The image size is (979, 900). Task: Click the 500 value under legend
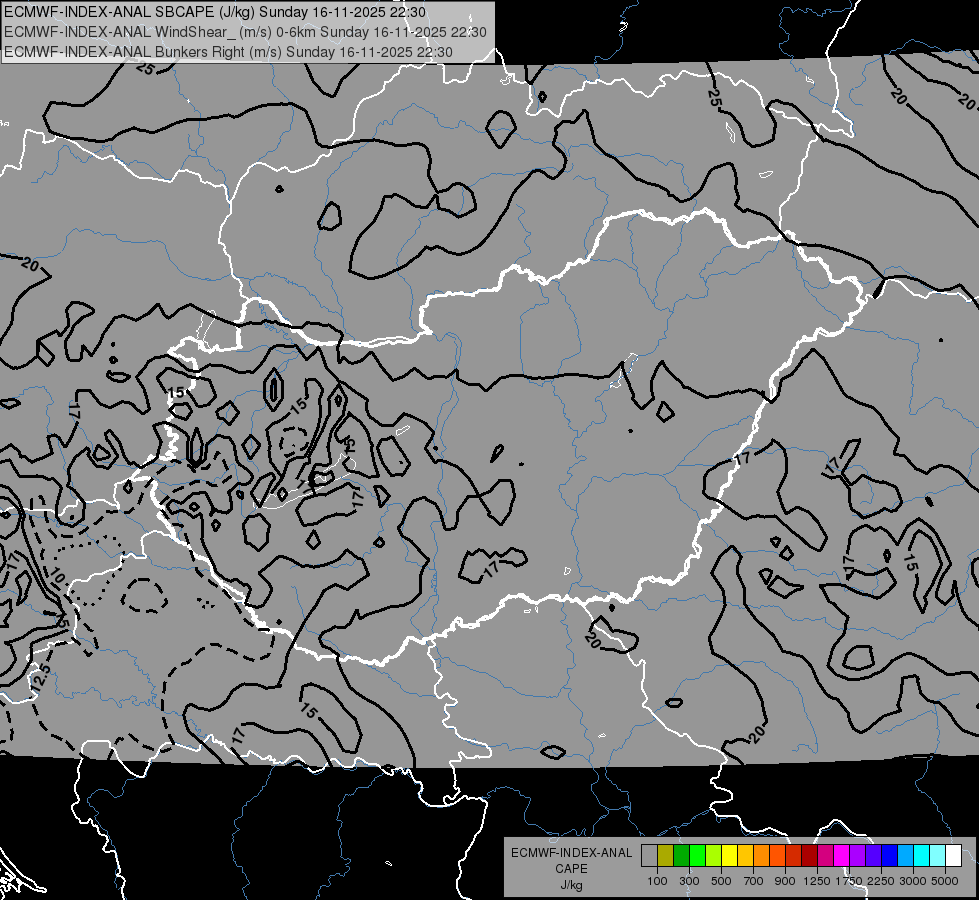click(x=721, y=881)
